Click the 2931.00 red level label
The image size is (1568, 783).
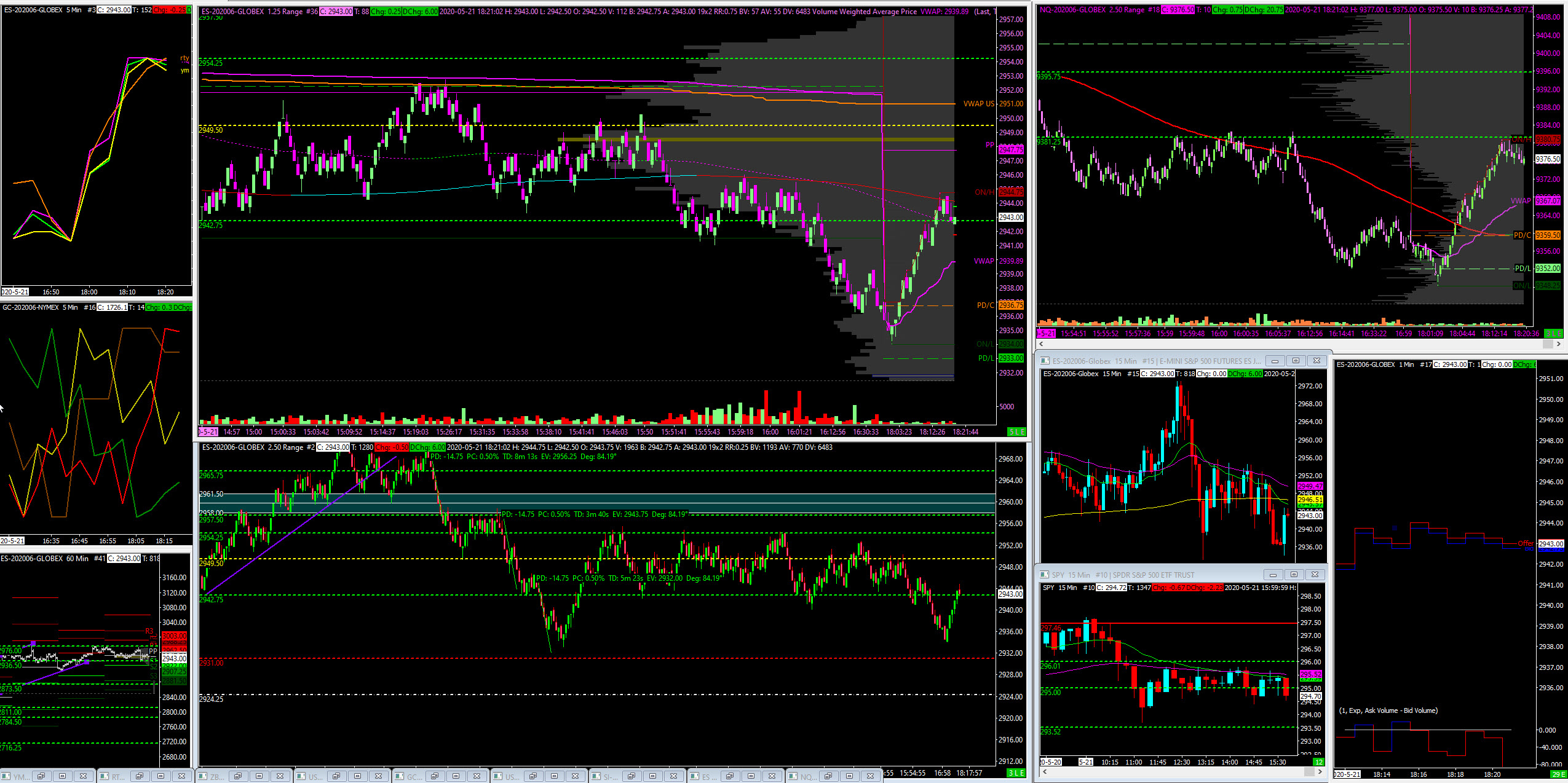click(212, 663)
